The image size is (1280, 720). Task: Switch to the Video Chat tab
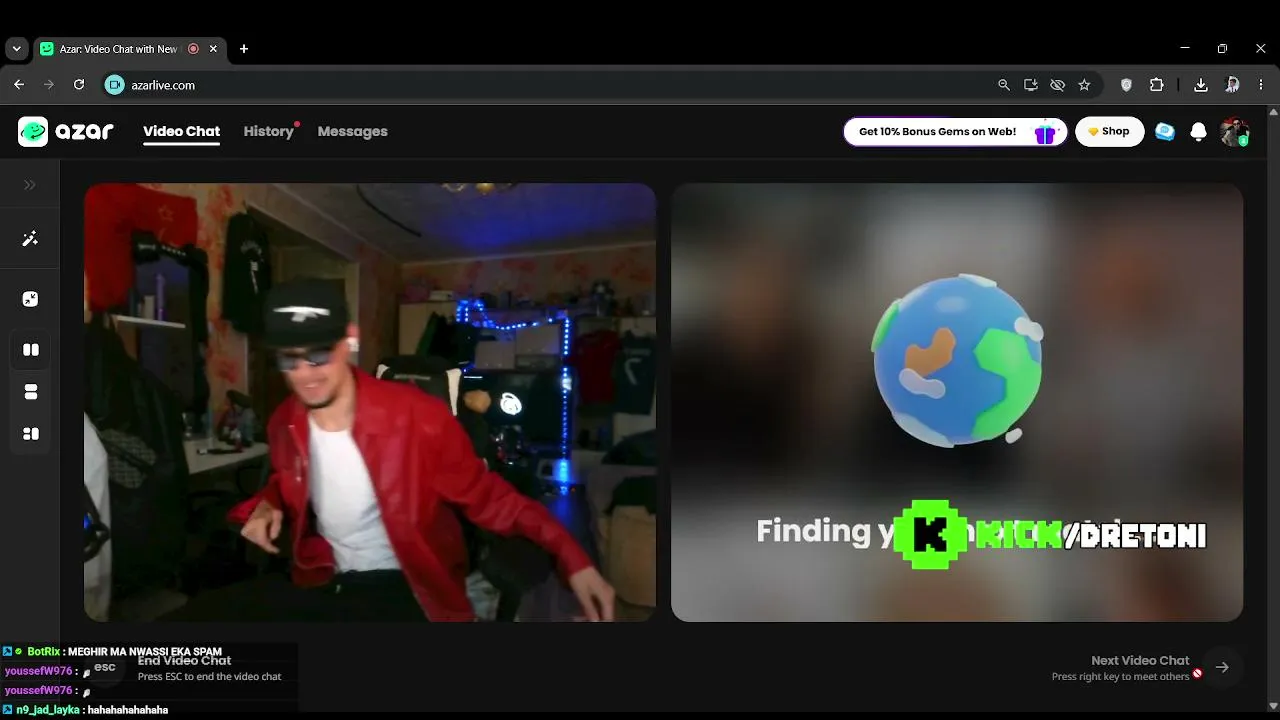coord(181,131)
